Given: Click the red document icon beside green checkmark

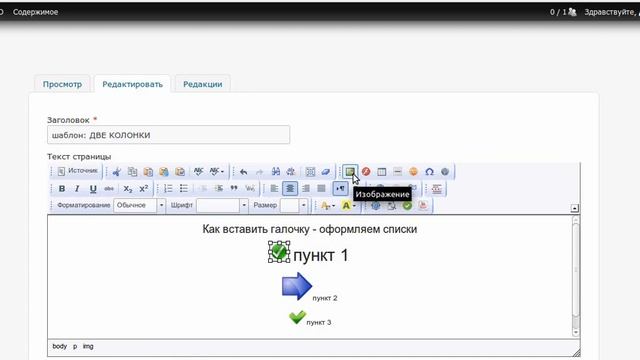Looking at the screenshot, I should (423, 206).
